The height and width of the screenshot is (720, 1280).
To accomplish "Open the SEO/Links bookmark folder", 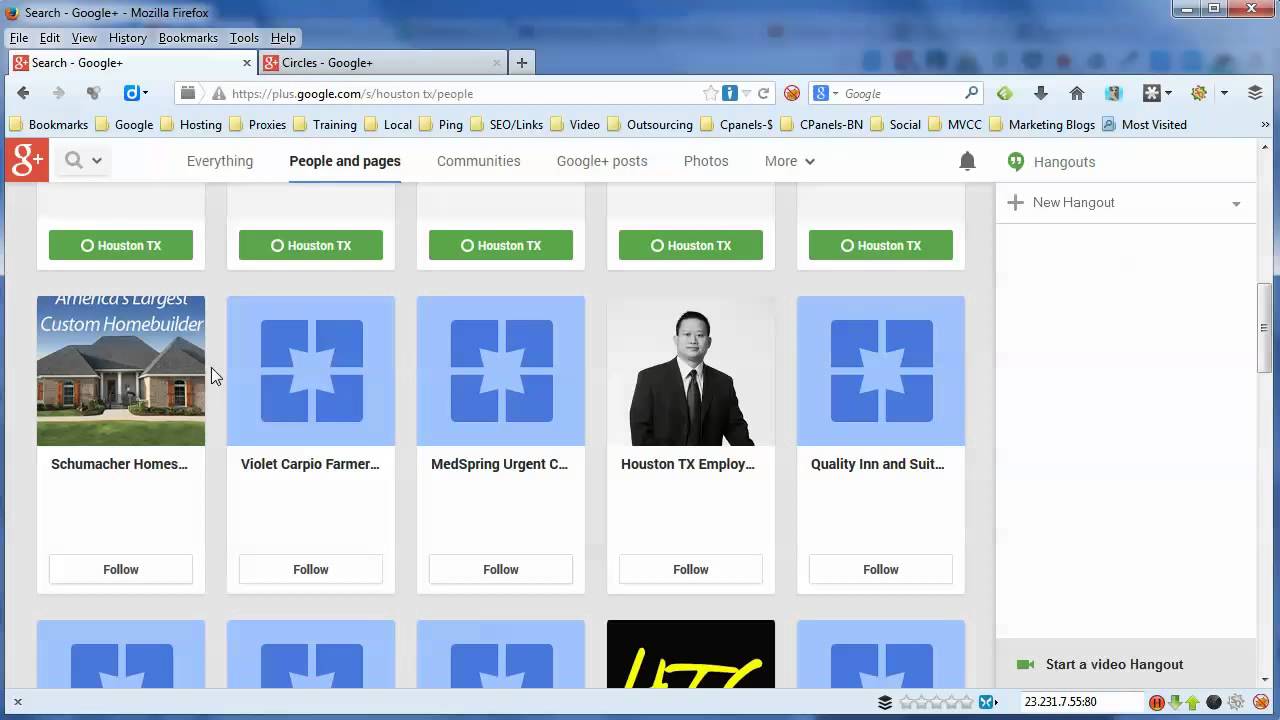I will tap(508, 124).
